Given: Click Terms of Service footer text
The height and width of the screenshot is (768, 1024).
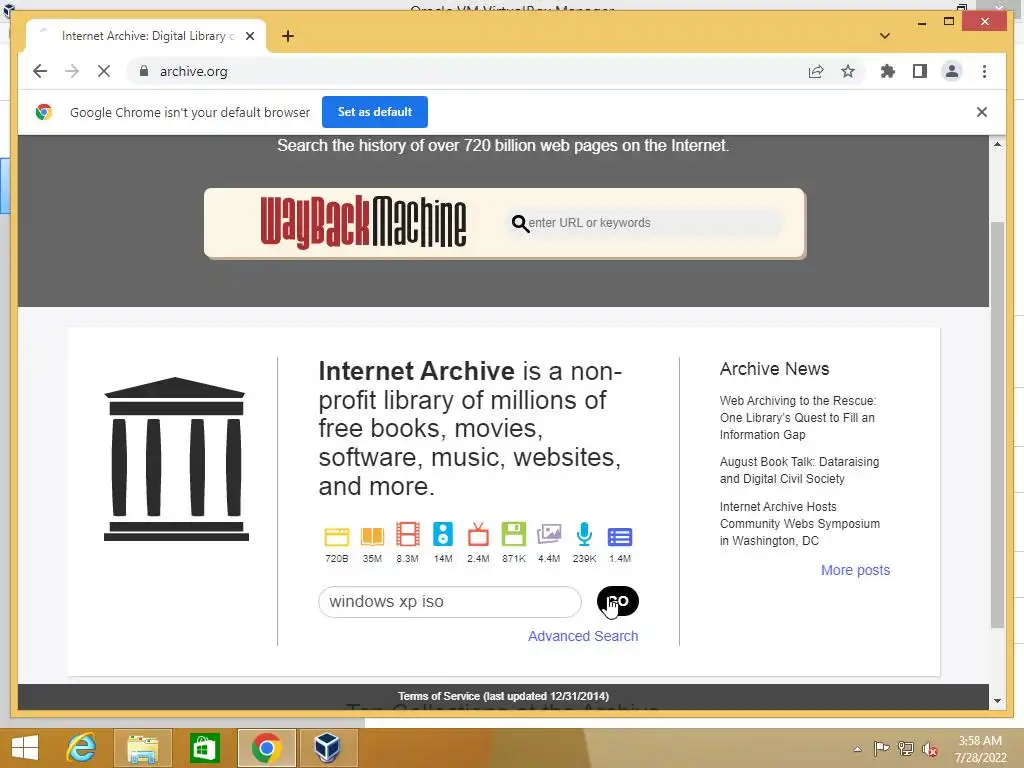Looking at the screenshot, I should point(504,696).
